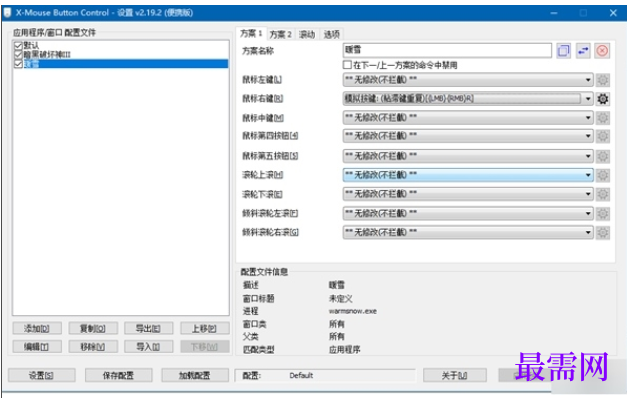Switch to the 方案 2 tab

coord(280,34)
